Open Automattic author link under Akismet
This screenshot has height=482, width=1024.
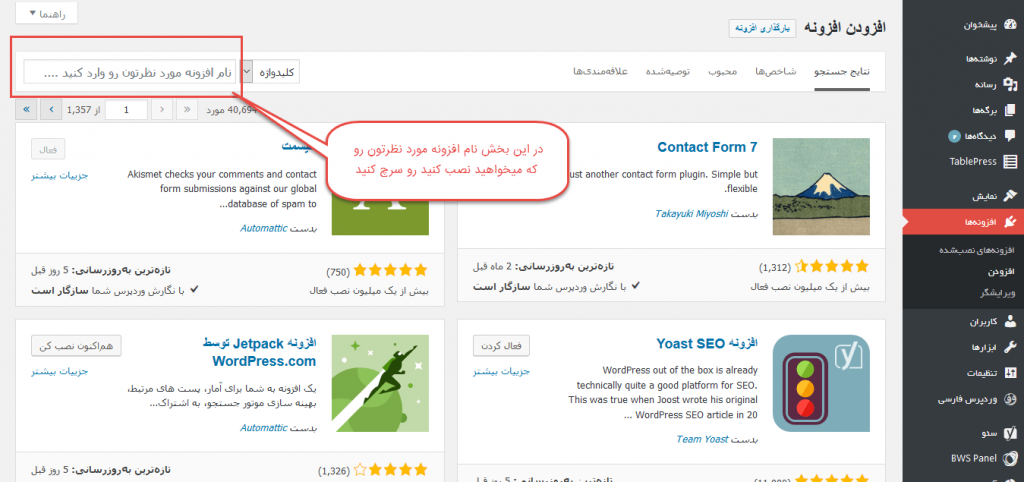263,229
